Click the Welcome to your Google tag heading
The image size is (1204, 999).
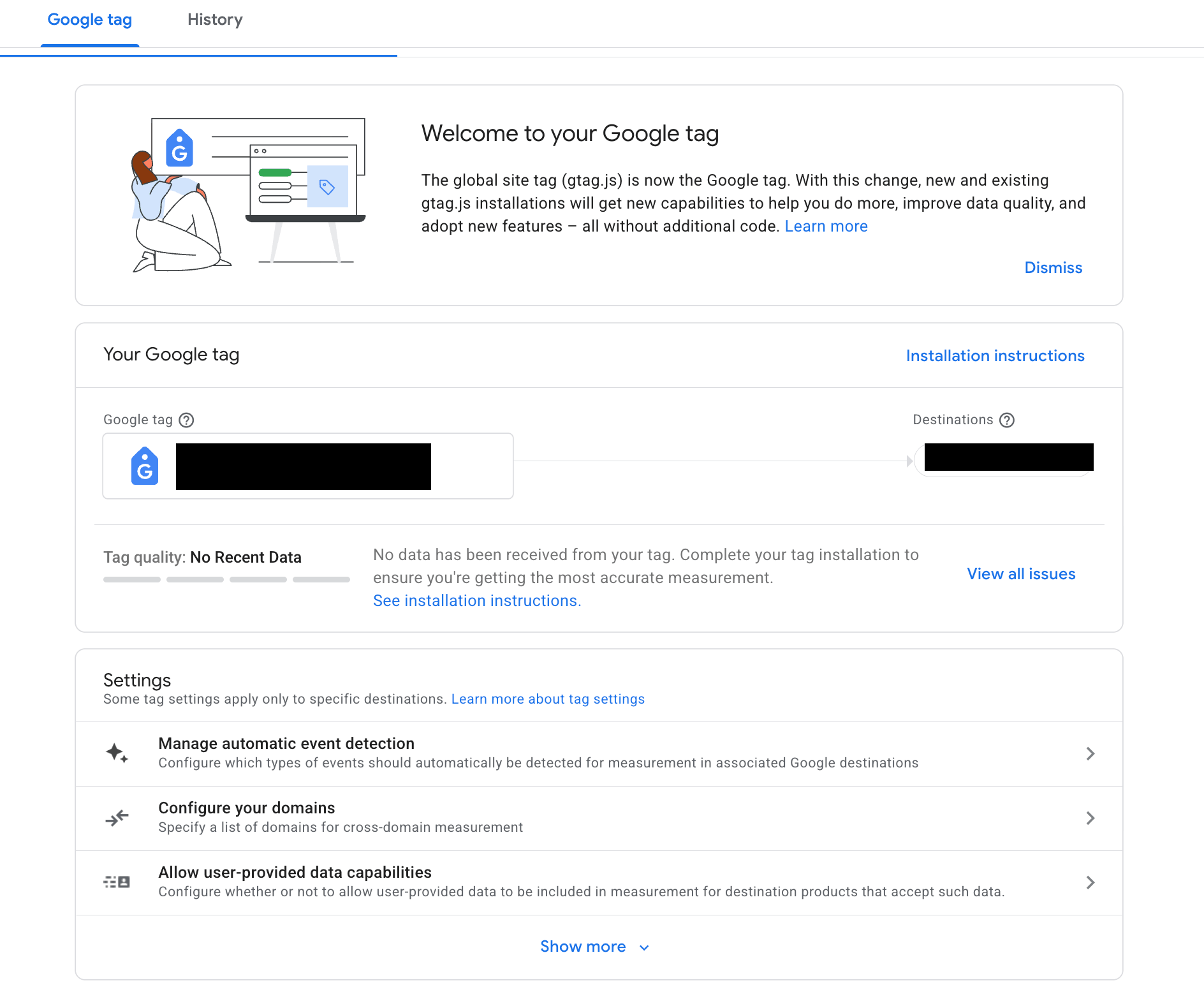click(570, 134)
